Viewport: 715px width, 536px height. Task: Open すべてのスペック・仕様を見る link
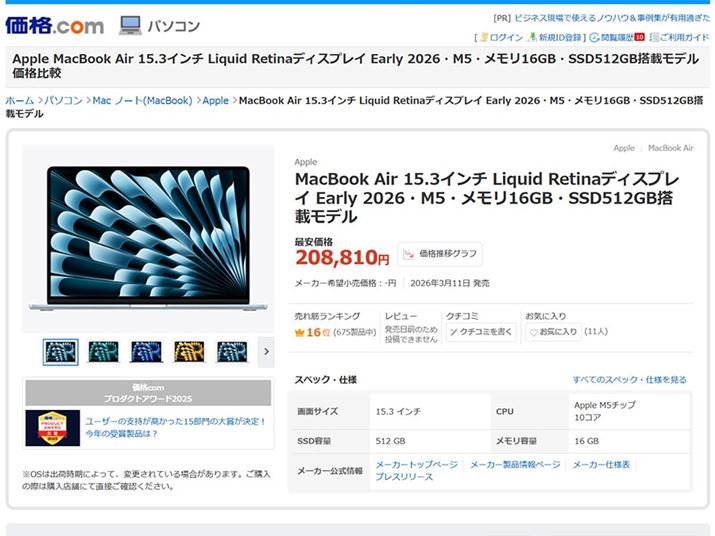coord(629,380)
